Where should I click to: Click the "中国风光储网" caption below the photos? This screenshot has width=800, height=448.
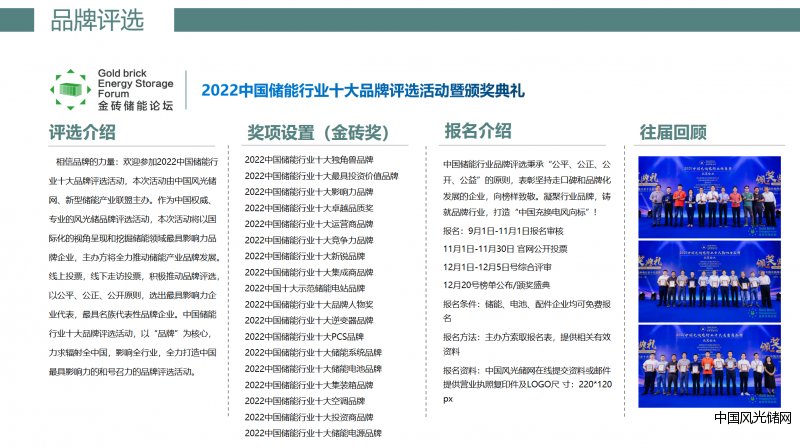753,418
